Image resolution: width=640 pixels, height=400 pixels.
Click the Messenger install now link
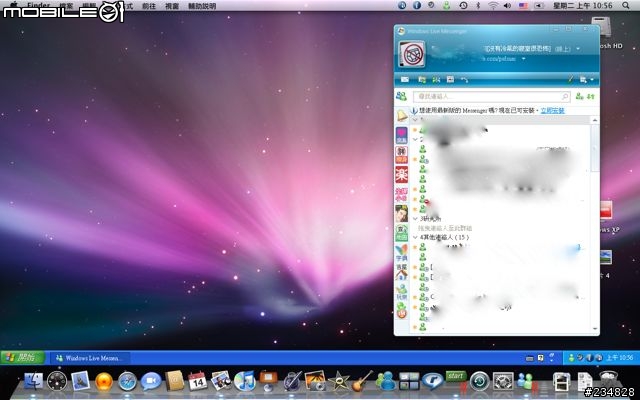click(x=552, y=111)
